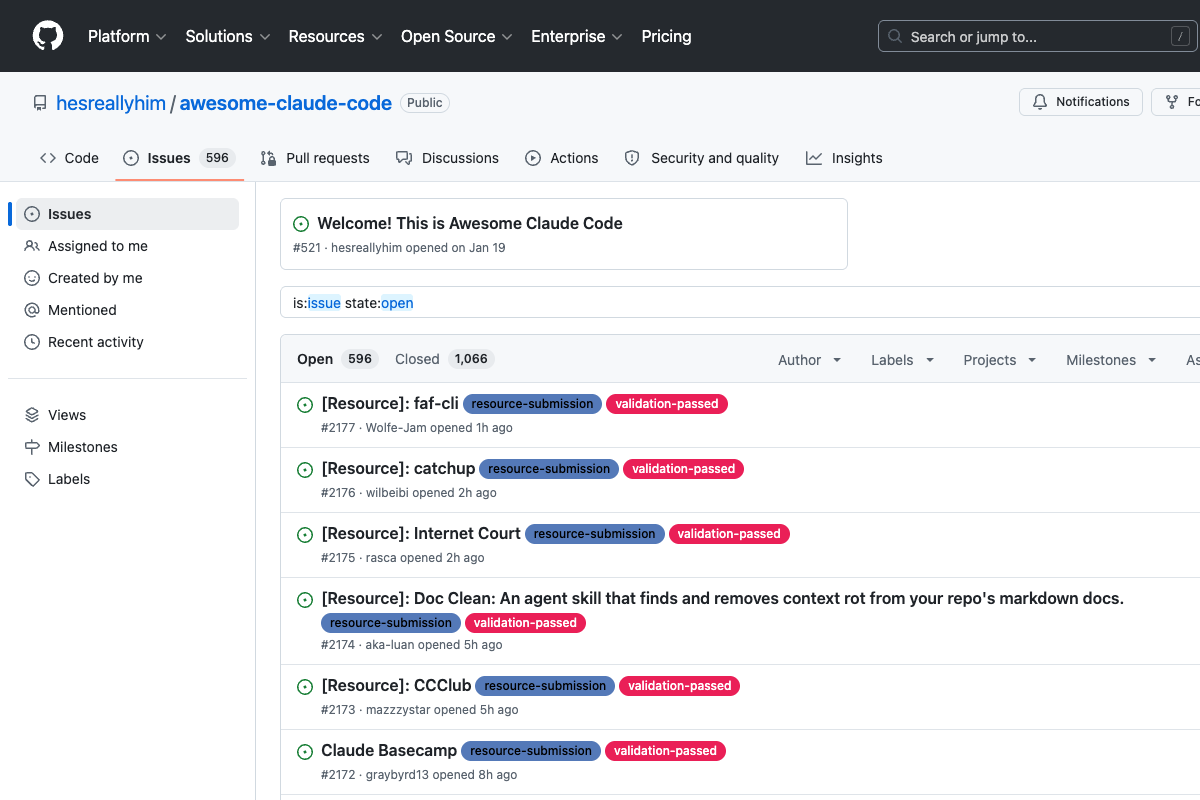The width and height of the screenshot is (1200, 800).
Task: Click resource-submission label on faf-cli issue
Action: (532, 404)
